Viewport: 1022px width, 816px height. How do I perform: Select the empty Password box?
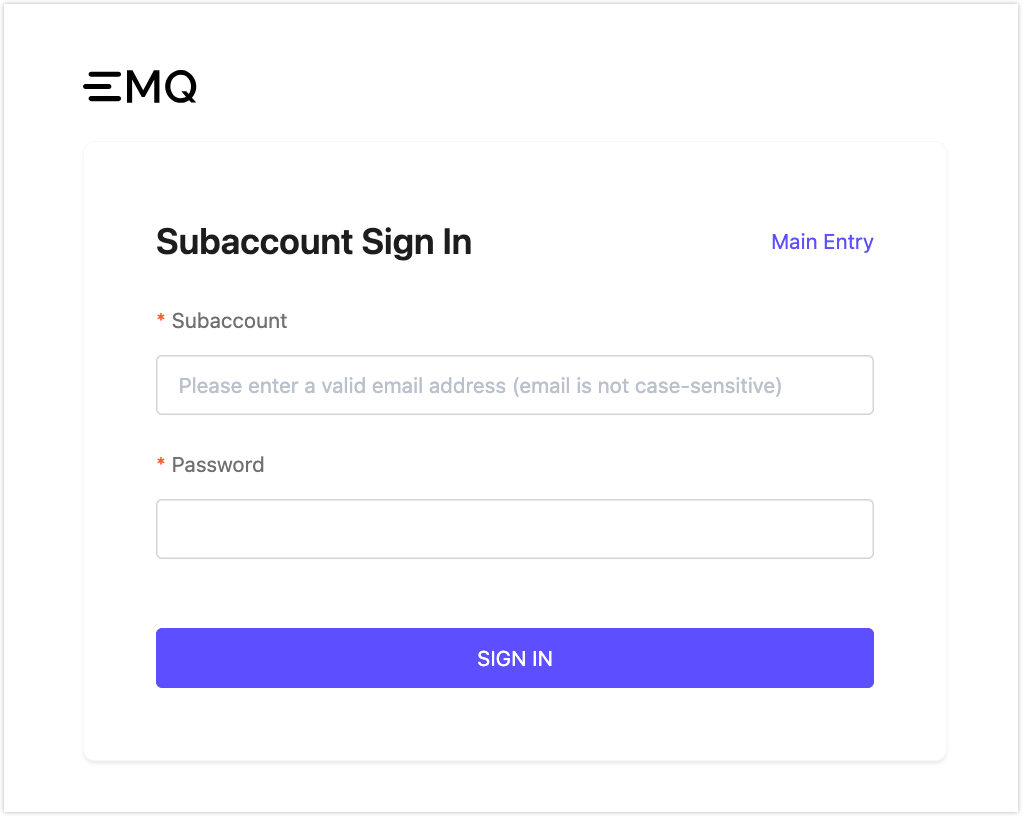point(514,529)
